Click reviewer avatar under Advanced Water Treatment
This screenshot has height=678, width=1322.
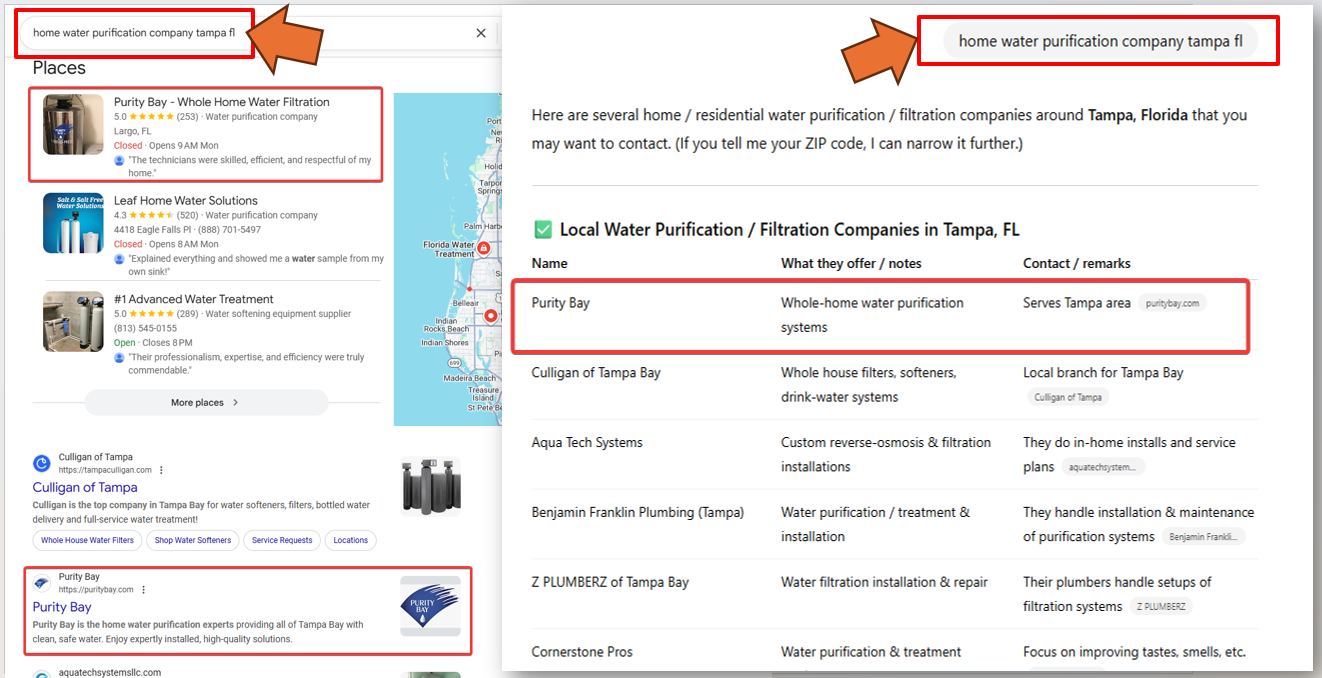point(119,357)
